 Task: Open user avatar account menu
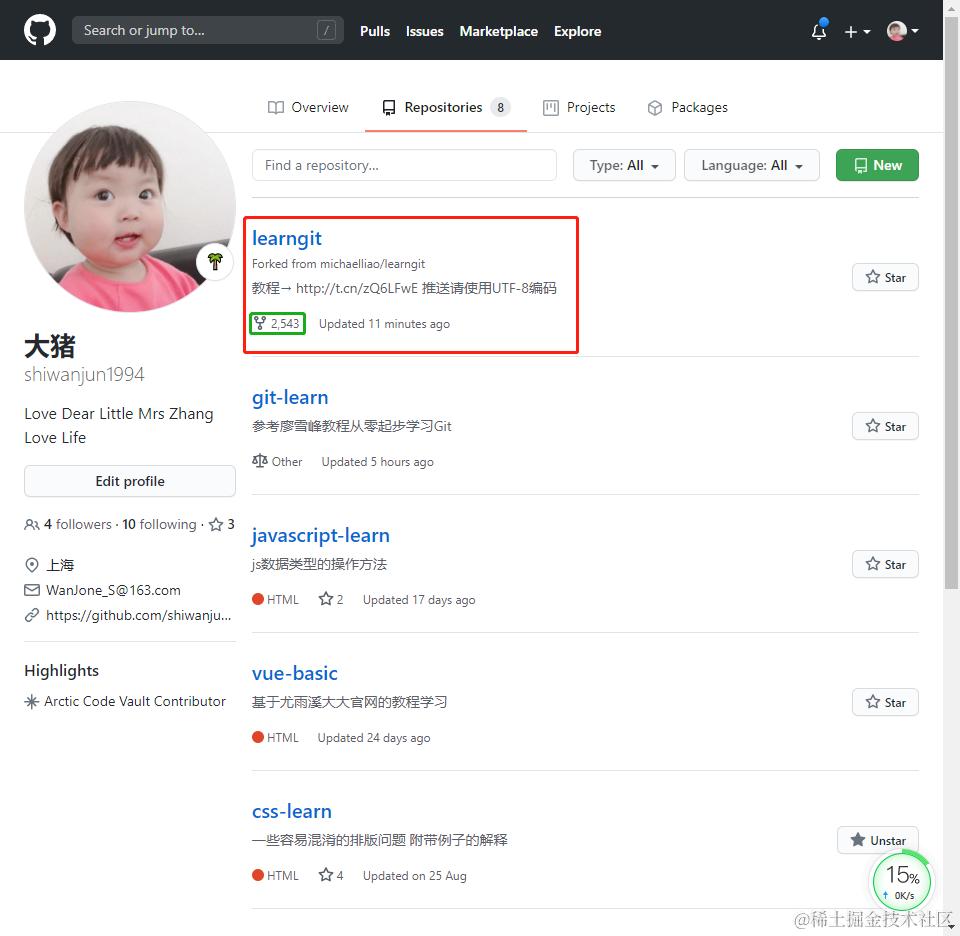click(902, 31)
